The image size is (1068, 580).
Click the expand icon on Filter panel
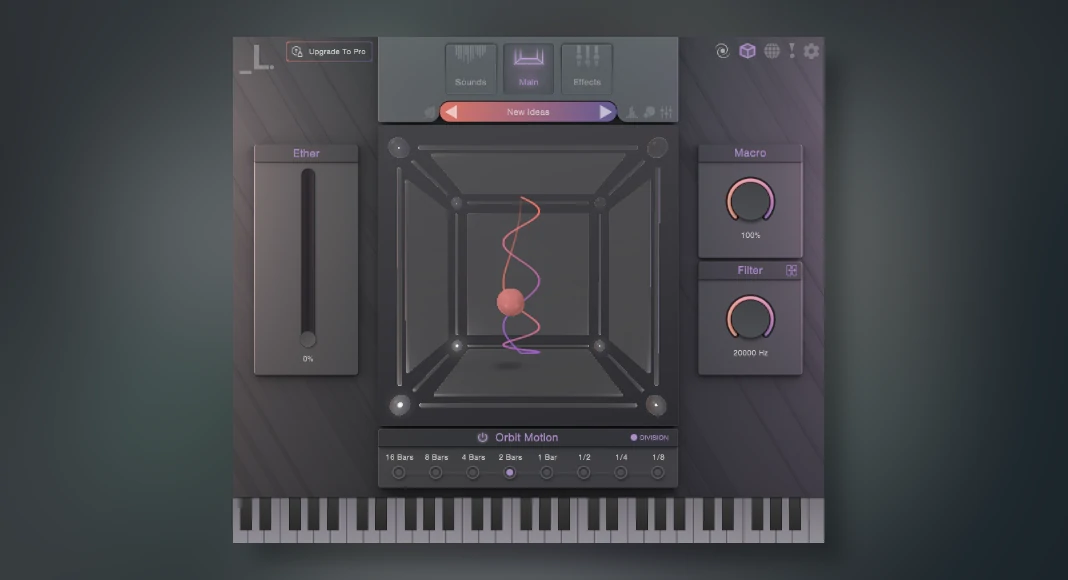tap(791, 270)
